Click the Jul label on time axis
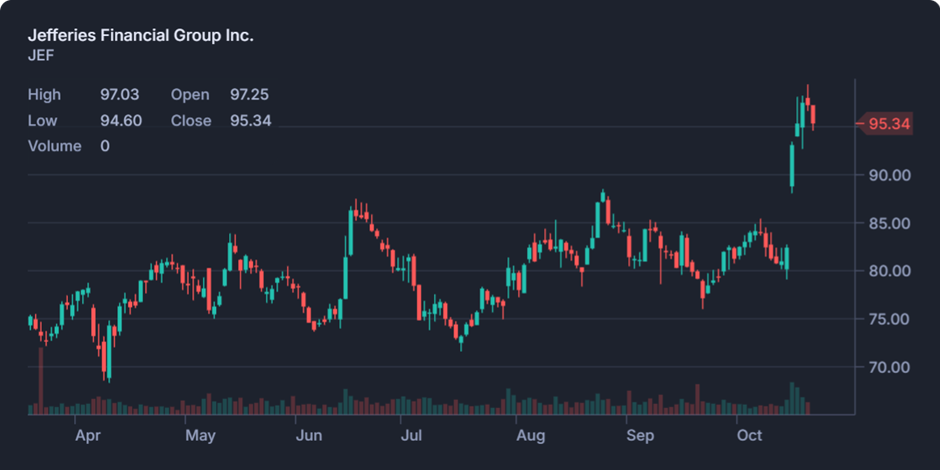 (x=412, y=435)
